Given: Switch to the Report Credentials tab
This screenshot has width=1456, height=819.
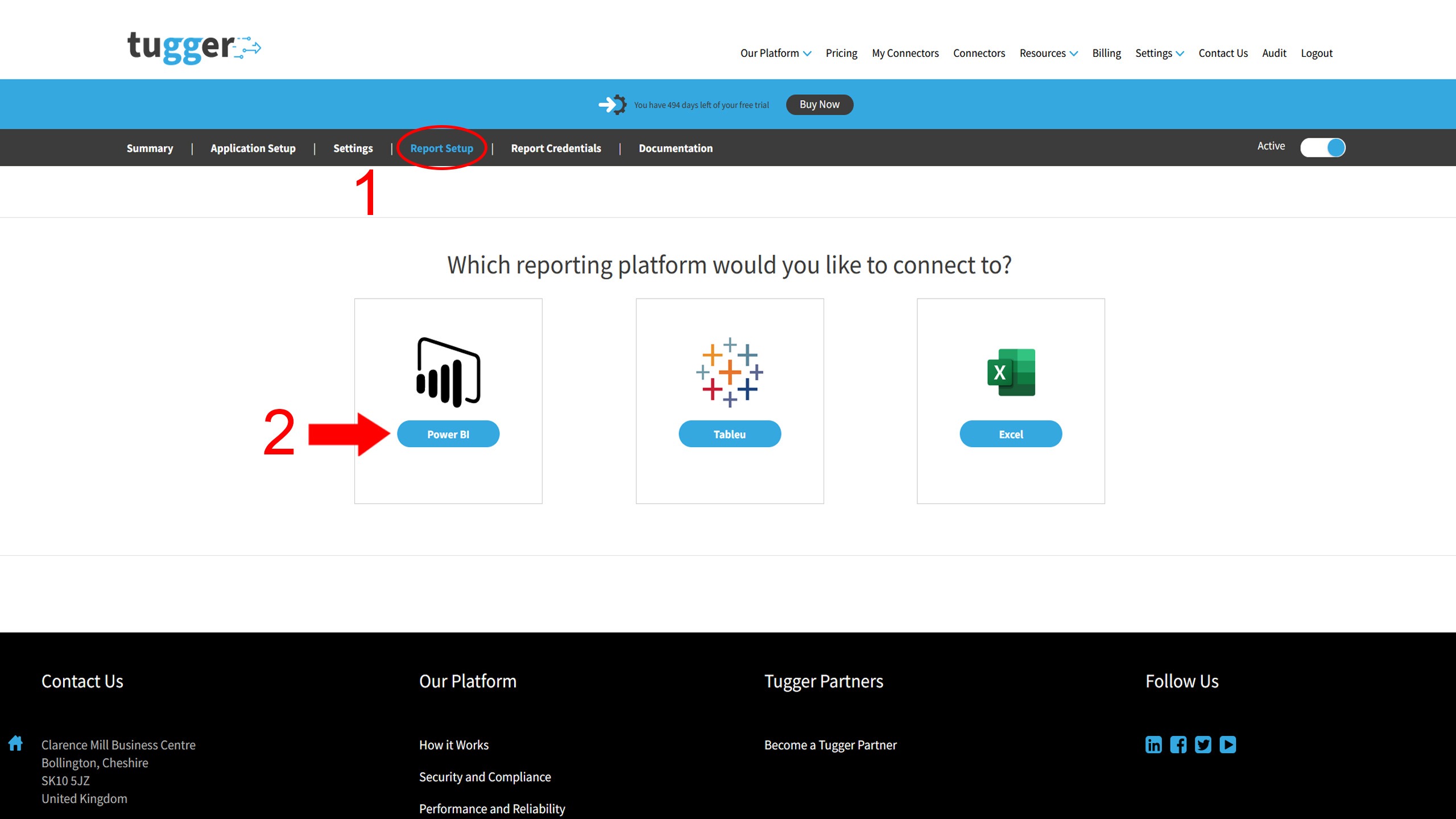Looking at the screenshot, I should pyautogui.click(x=556, y=148).
